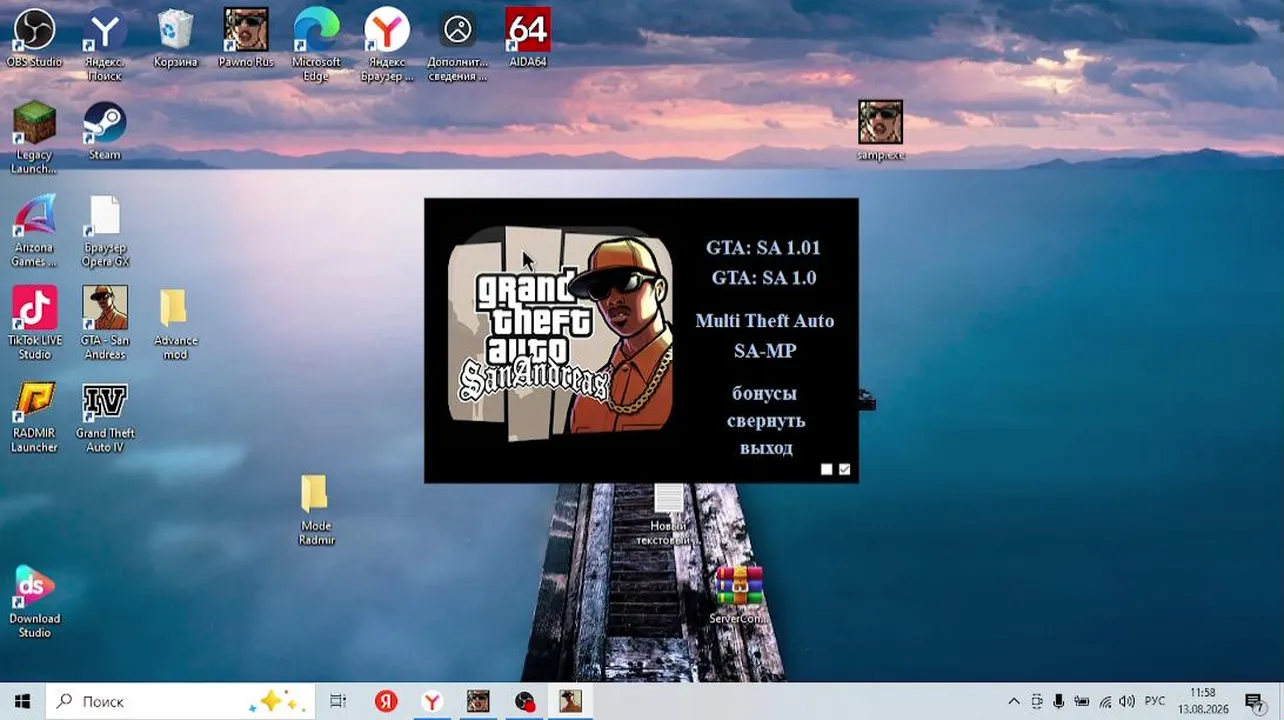Select the TikTok LIVE Studio shortcut
This screenshot has width=1284, height=720.
34,323
